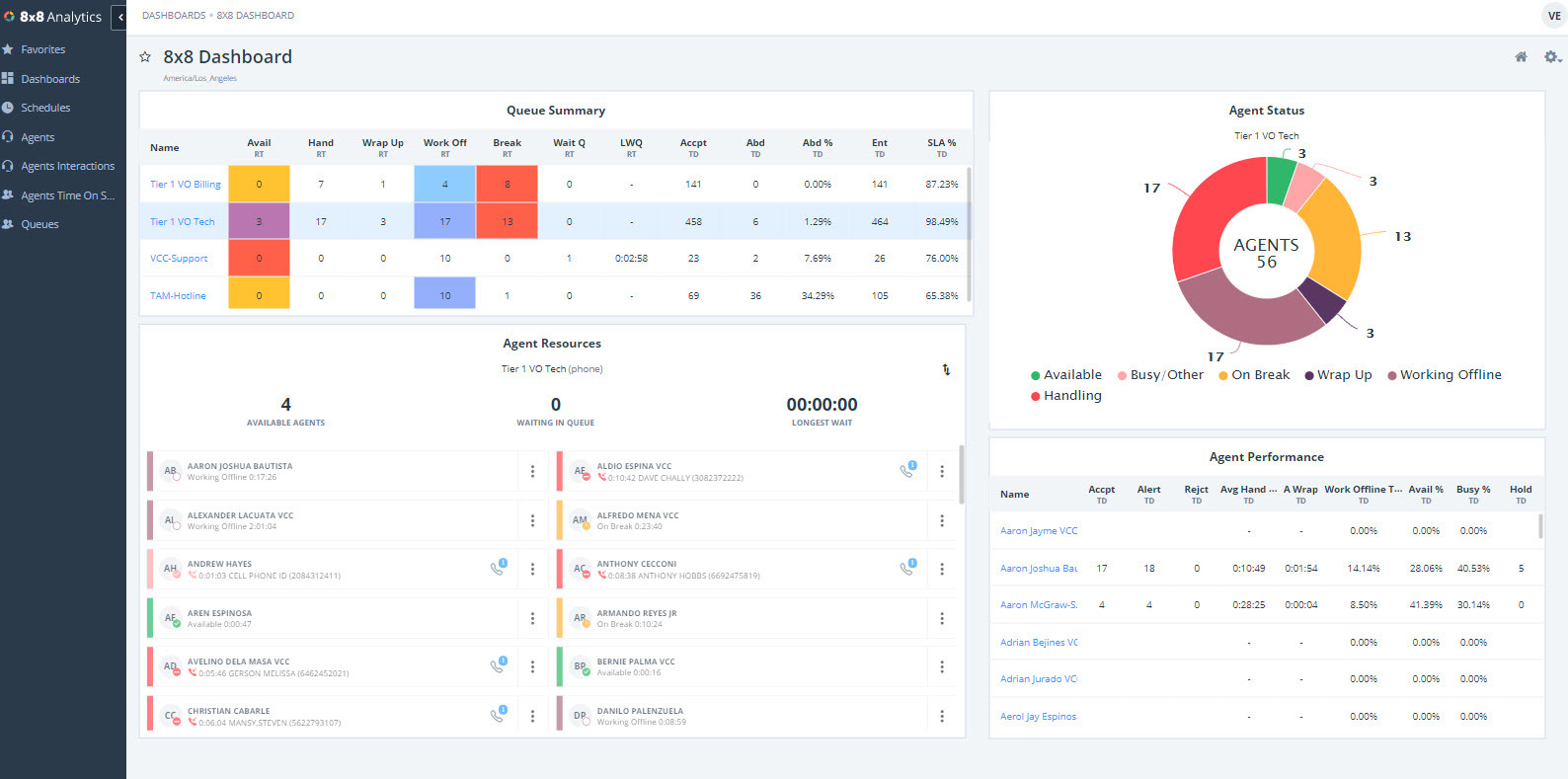Open options menu for Bernie Palma VCC
The width and height of the screenshot is (1568, 779).
tap(942, 667)
